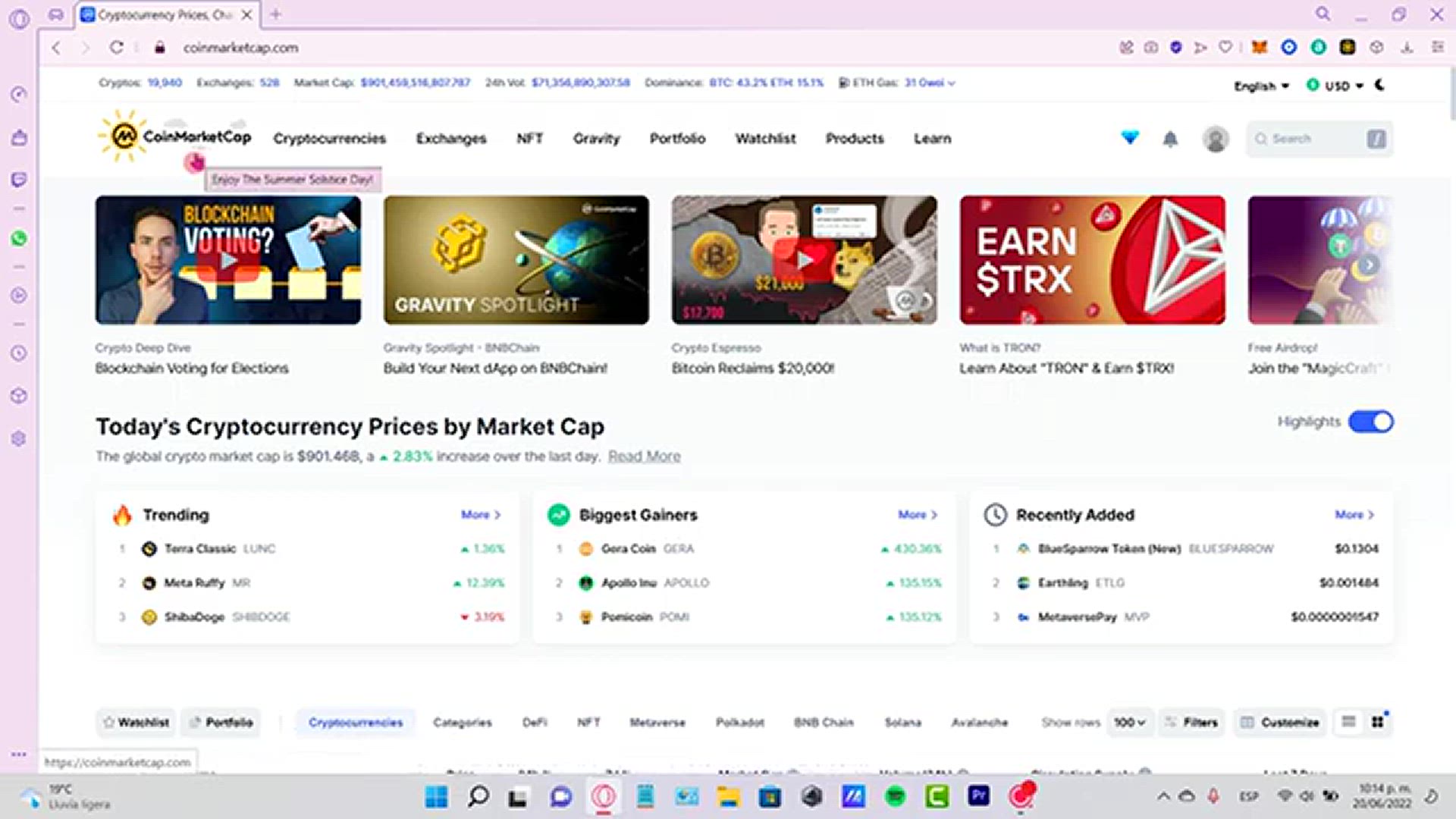Viewport: 1456px width, 819px height.
Task: Open the English language dropdown
Action: click(1261, 86)
